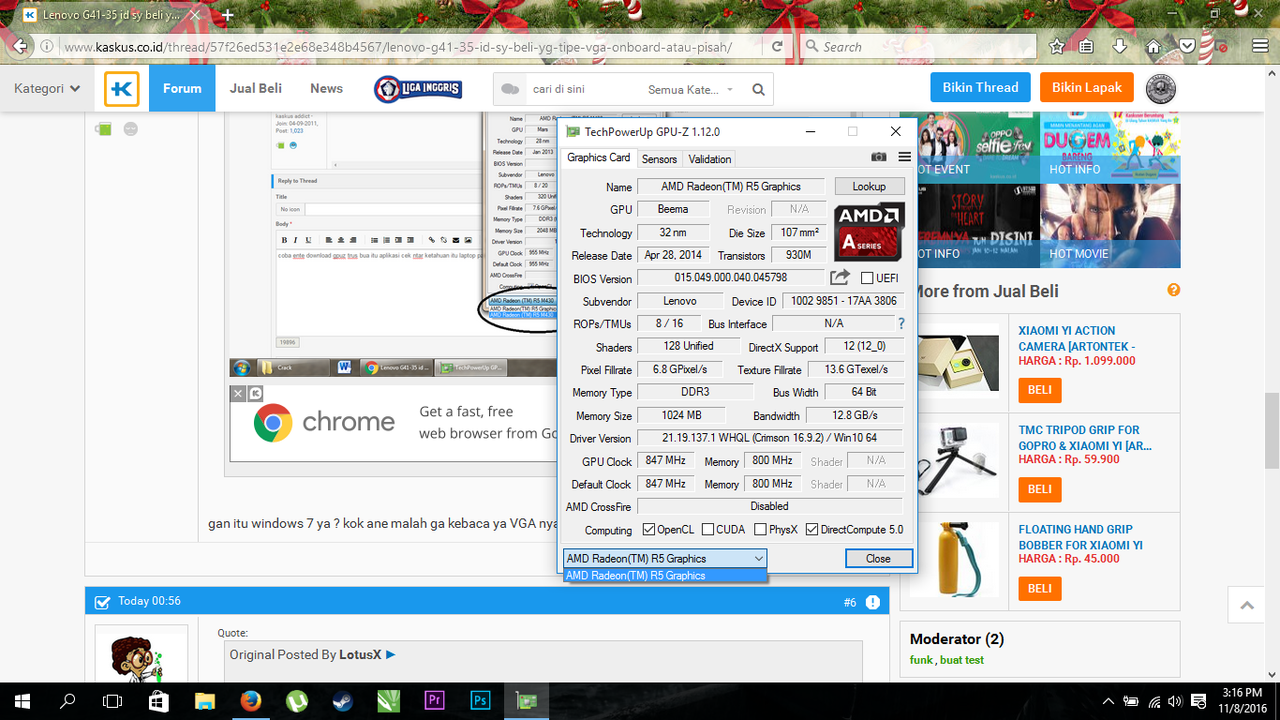Viewport: 1280px width, 720px height.
Task: Open the GPU-Z hamburger menu
Action: click(x=904, y=158)
